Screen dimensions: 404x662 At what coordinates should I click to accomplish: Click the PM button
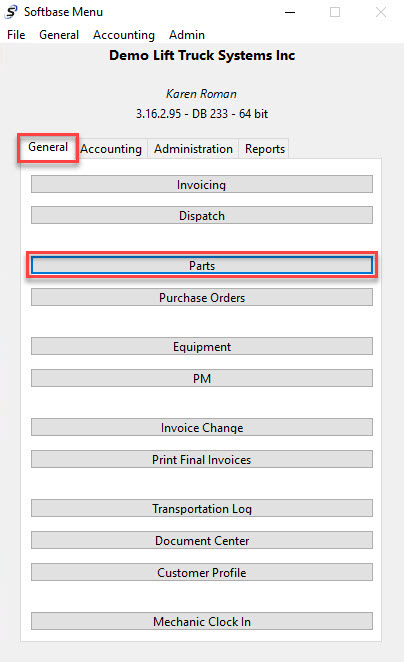(x=202, y=378)
